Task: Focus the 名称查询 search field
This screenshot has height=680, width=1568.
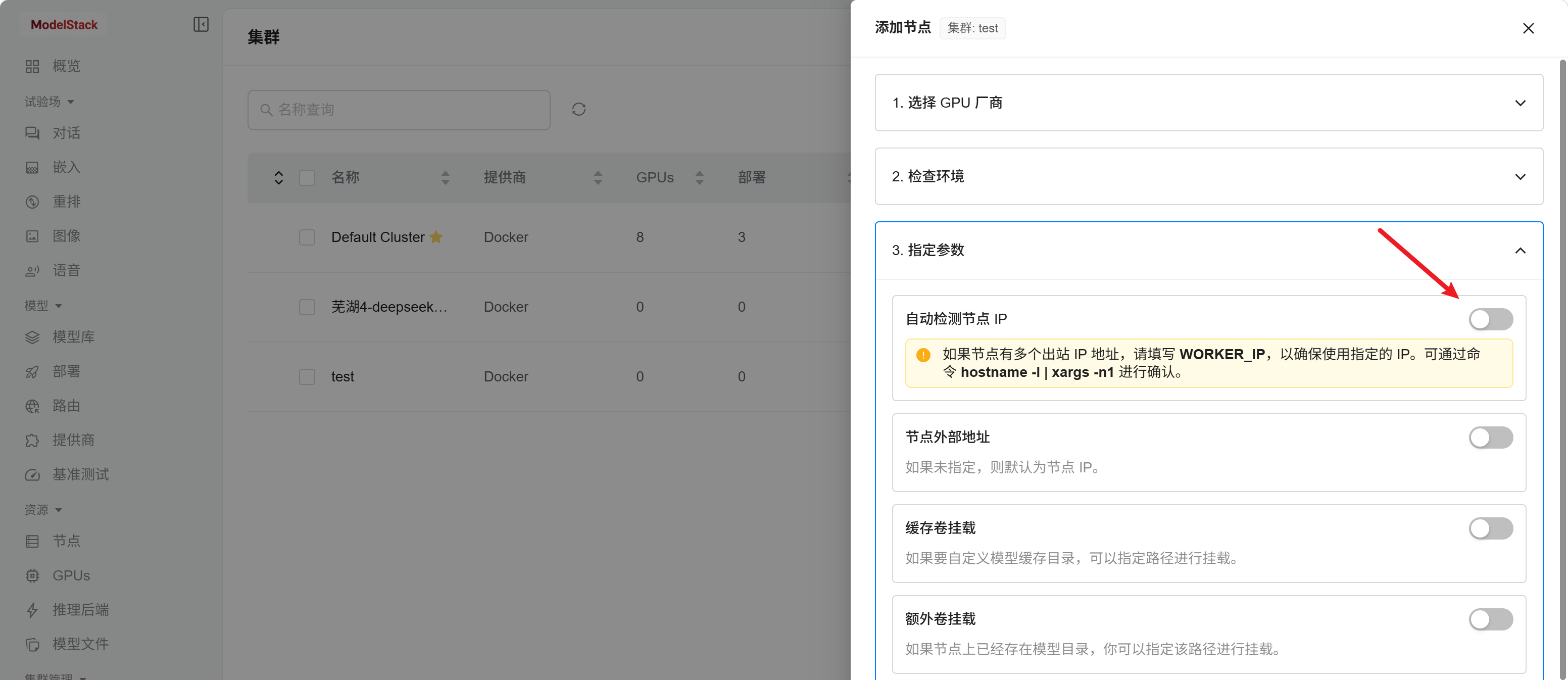Action: coord(399,110)
